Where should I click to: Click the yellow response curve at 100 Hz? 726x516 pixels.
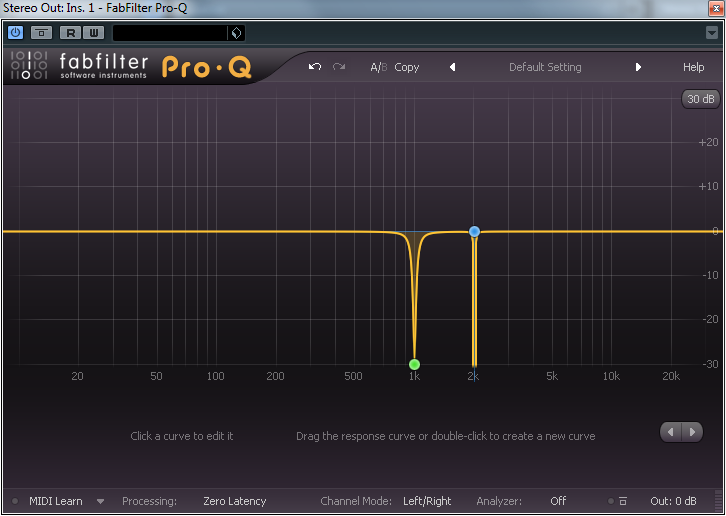pyautogui.click(x=215, y=231)
